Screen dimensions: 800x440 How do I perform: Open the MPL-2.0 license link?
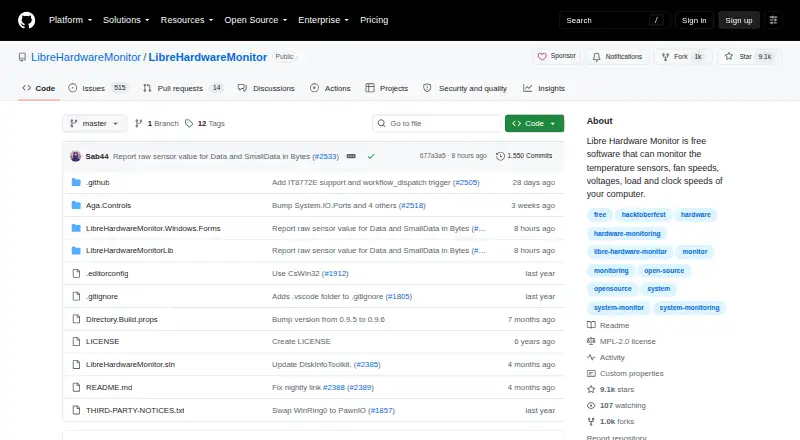[621, 341]
